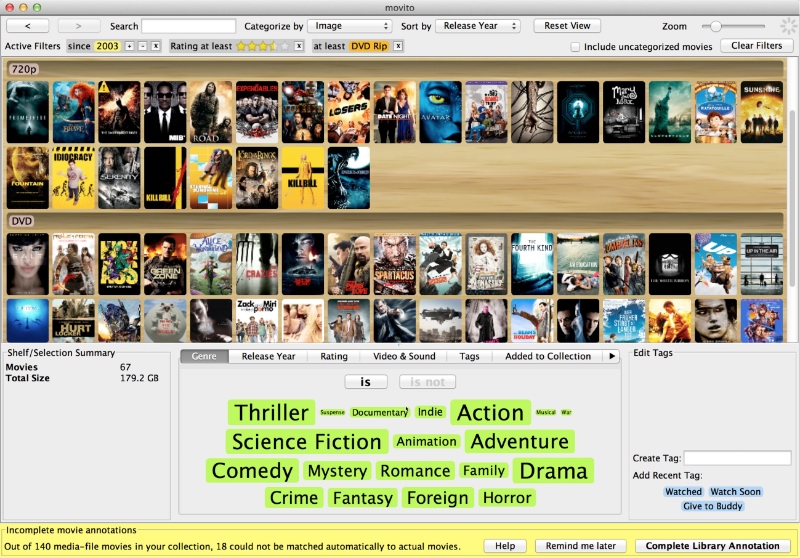Viewport: 800px width, 558px height.
Task: Switch to the Rating tab
Action: [334, 356]
